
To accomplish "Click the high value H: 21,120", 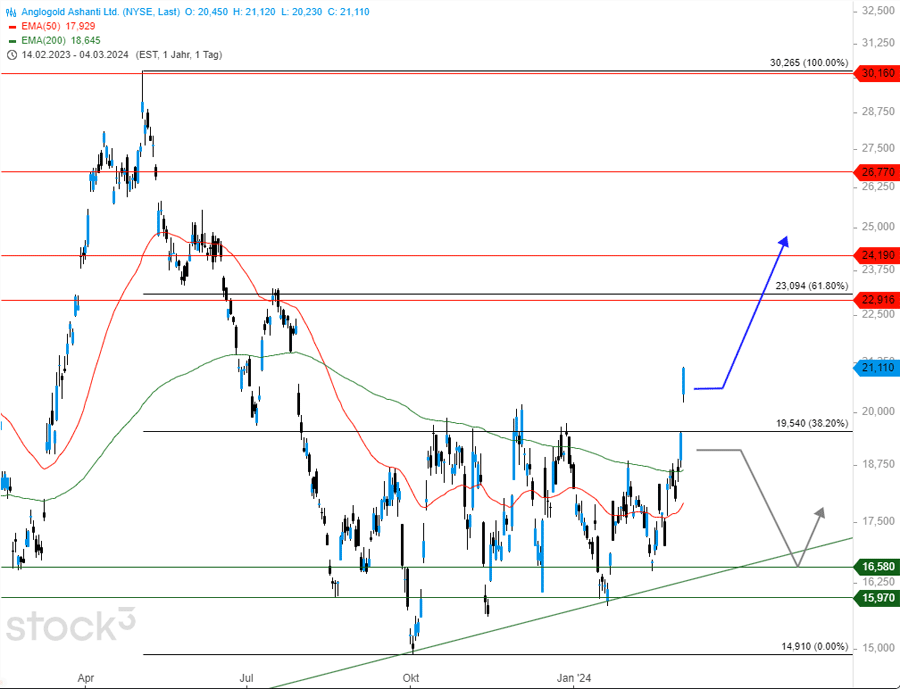I will point(254,11).
